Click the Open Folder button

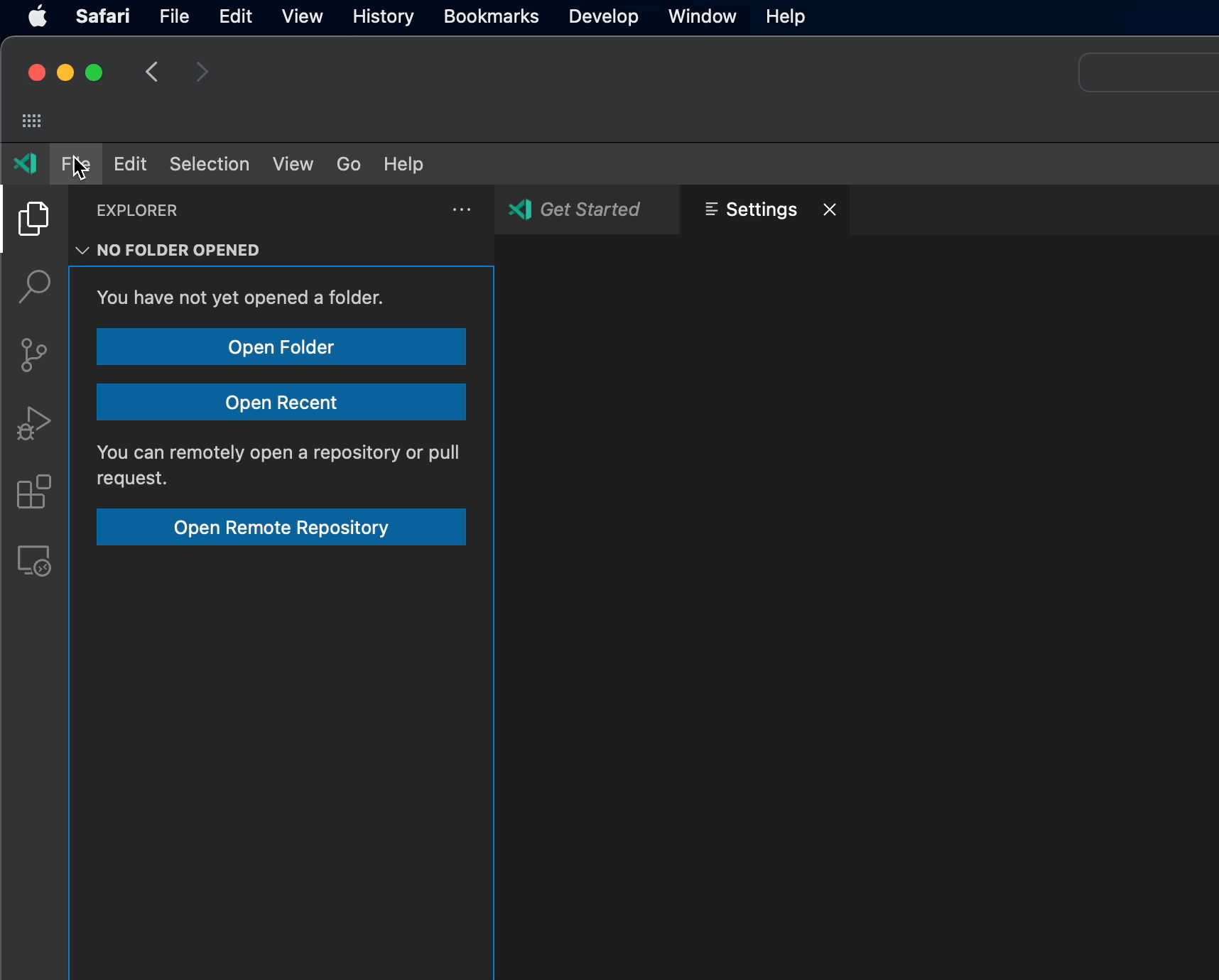281,347
